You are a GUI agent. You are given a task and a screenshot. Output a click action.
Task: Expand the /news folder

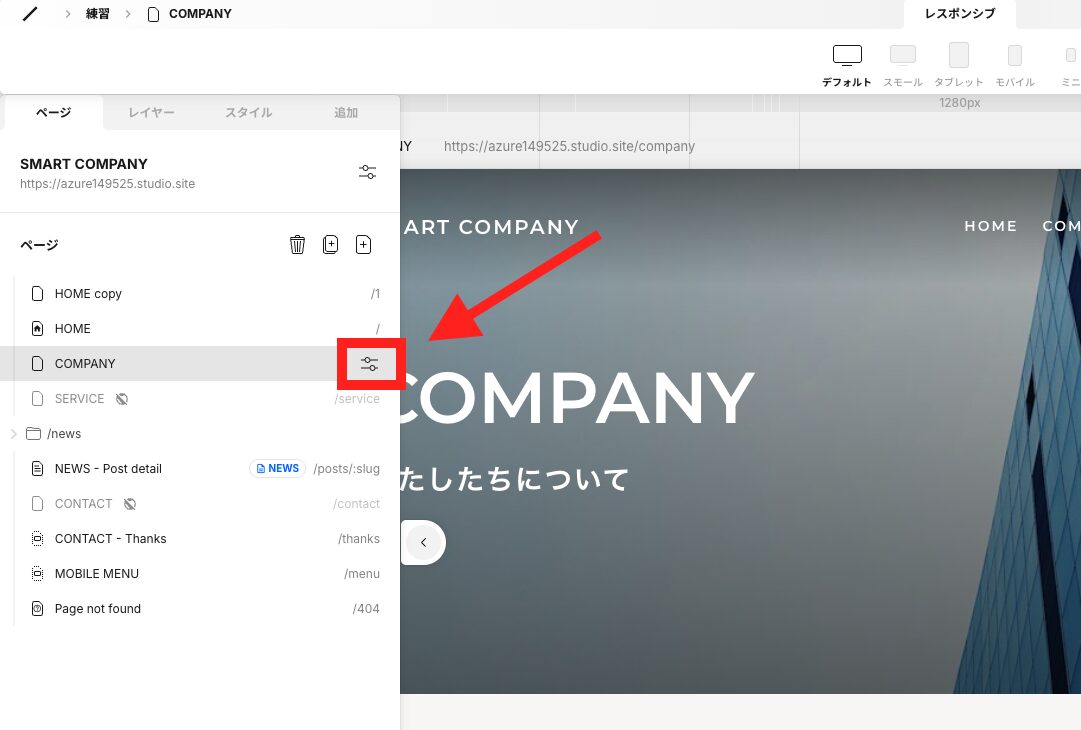pyautogui.click(x=13, y=433)
